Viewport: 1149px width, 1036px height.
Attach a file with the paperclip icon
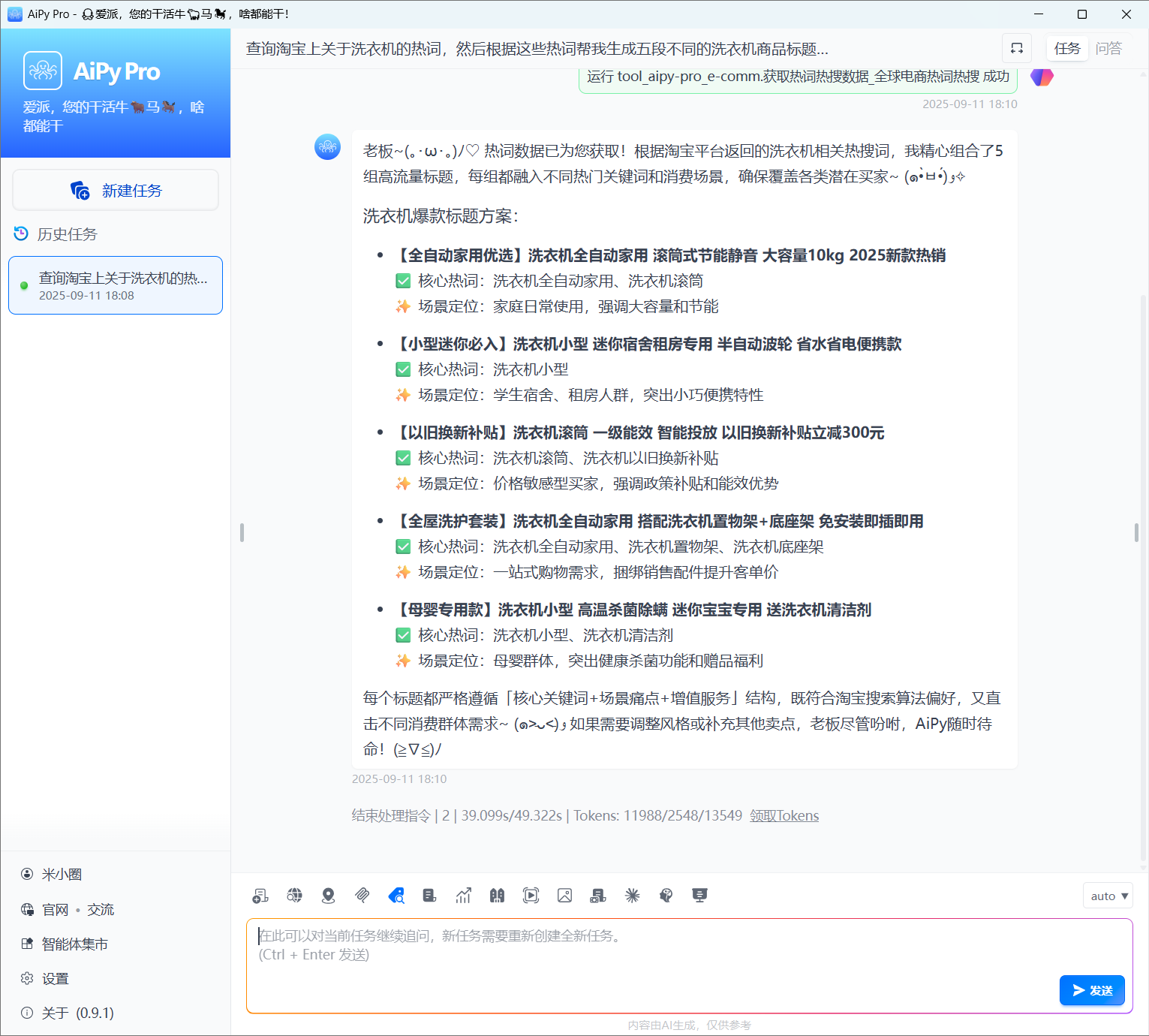(362, 896)
